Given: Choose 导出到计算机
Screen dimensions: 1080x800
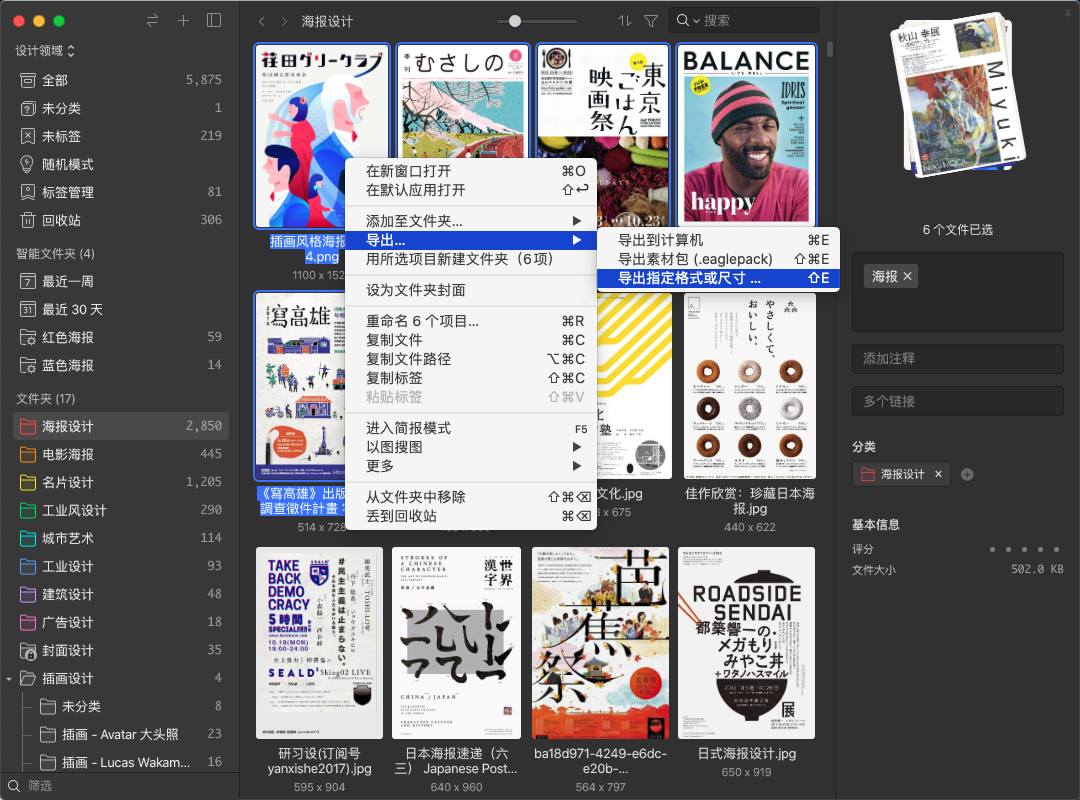Looking at the screenshot, I should click(x=718, y=240).
